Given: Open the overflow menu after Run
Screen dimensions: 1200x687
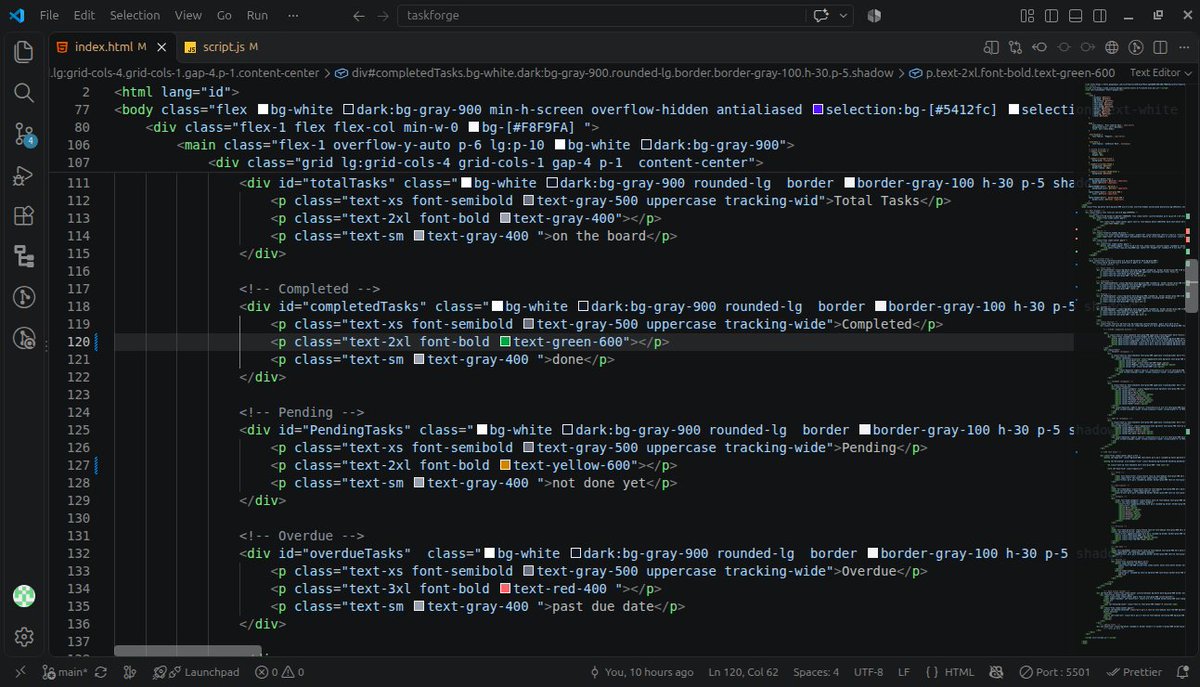Looking at the screenshot, I should pos(291,15).
